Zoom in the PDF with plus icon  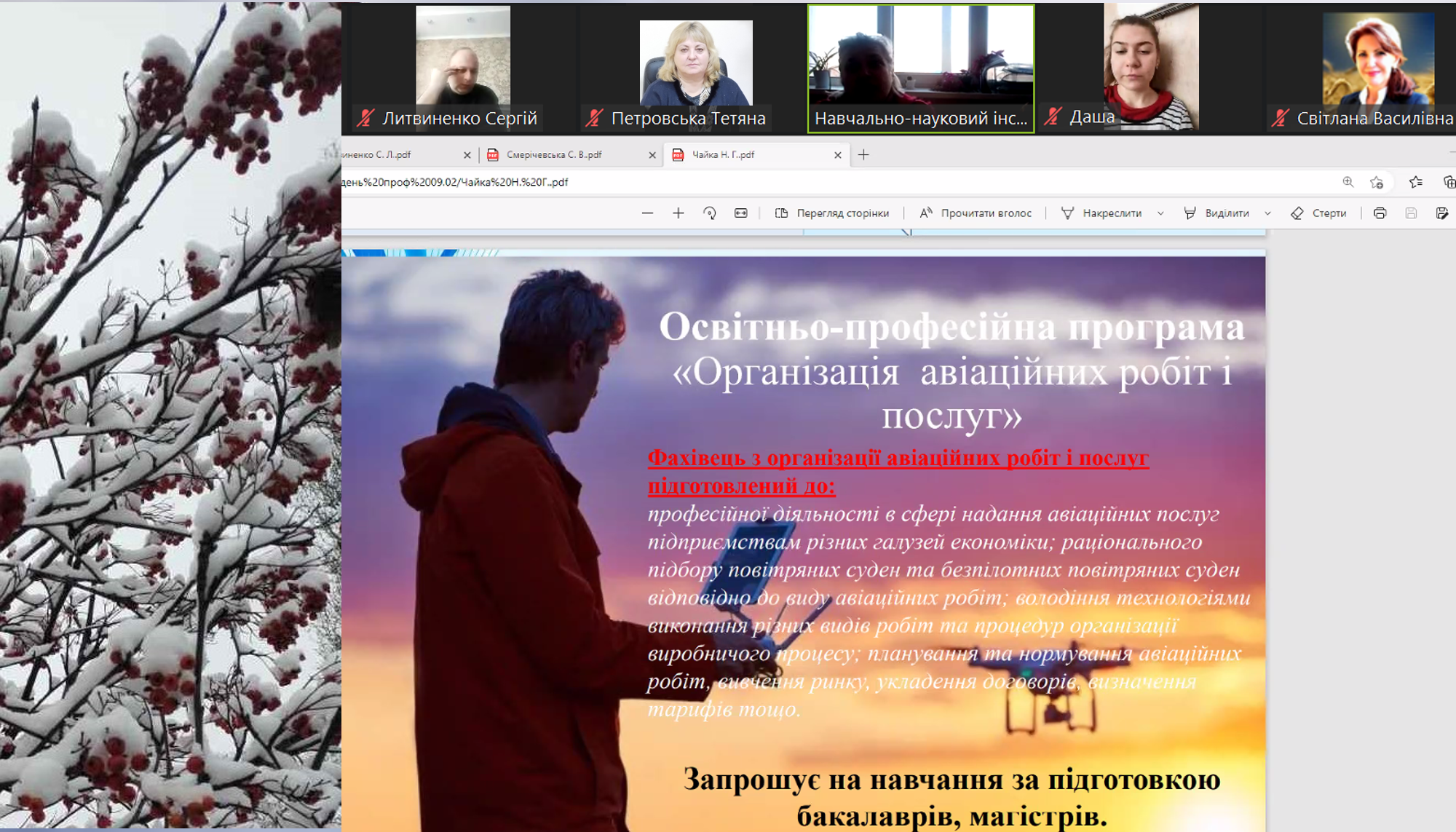click(678, 213)
